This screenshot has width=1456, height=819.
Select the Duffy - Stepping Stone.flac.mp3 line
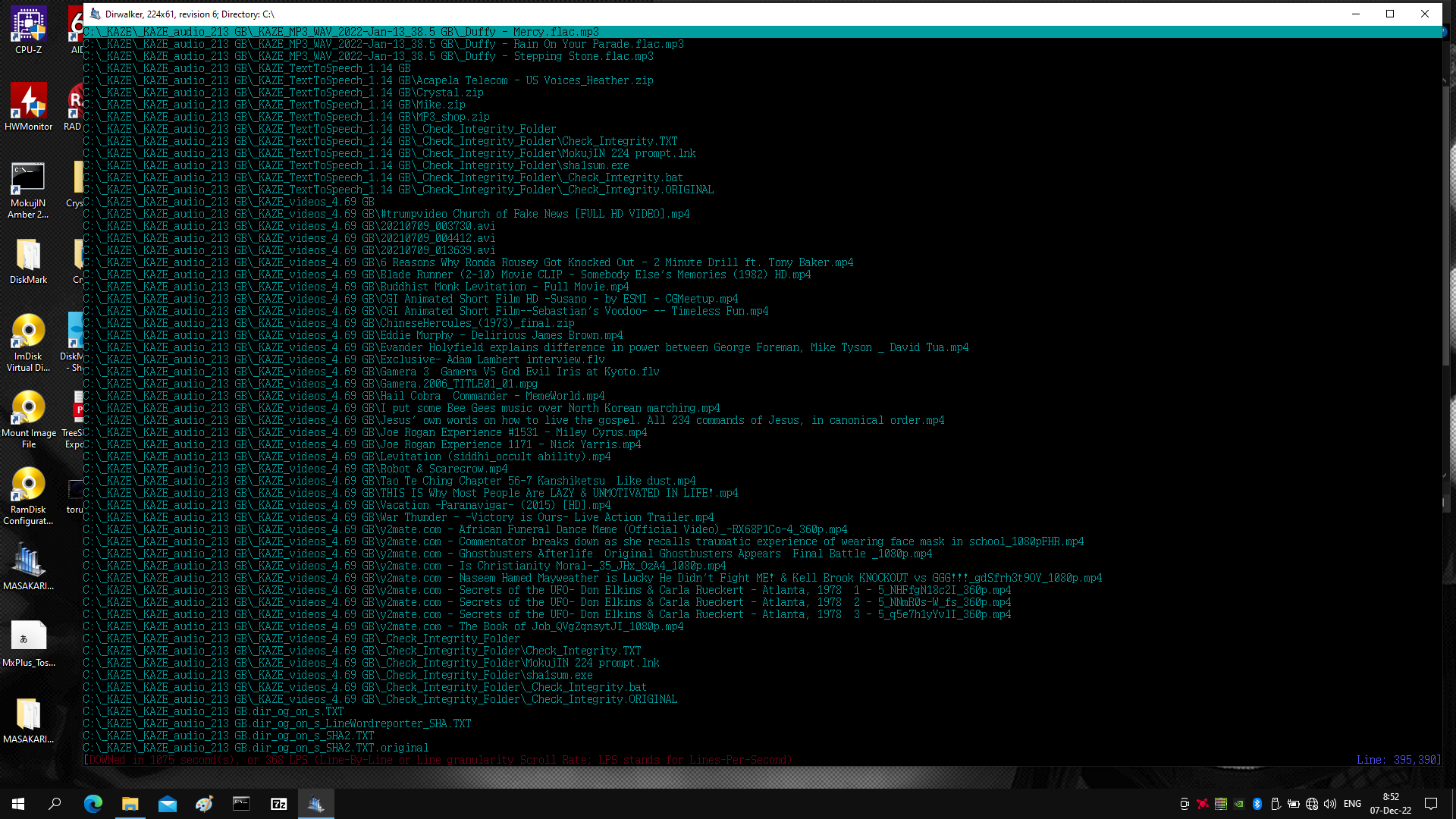[369, 56]
